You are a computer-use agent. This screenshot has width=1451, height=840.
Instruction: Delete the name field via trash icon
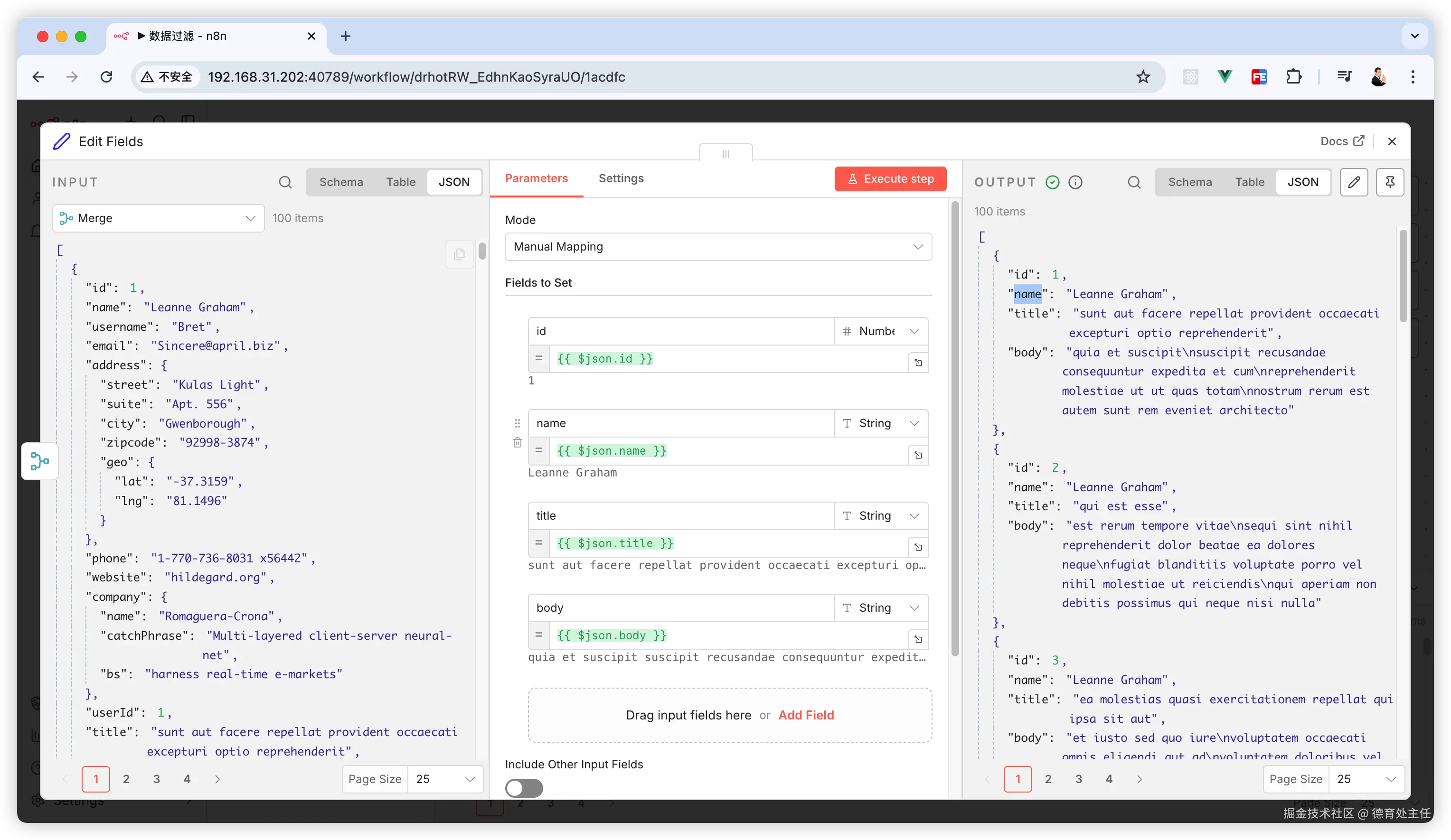pos(517,442)
